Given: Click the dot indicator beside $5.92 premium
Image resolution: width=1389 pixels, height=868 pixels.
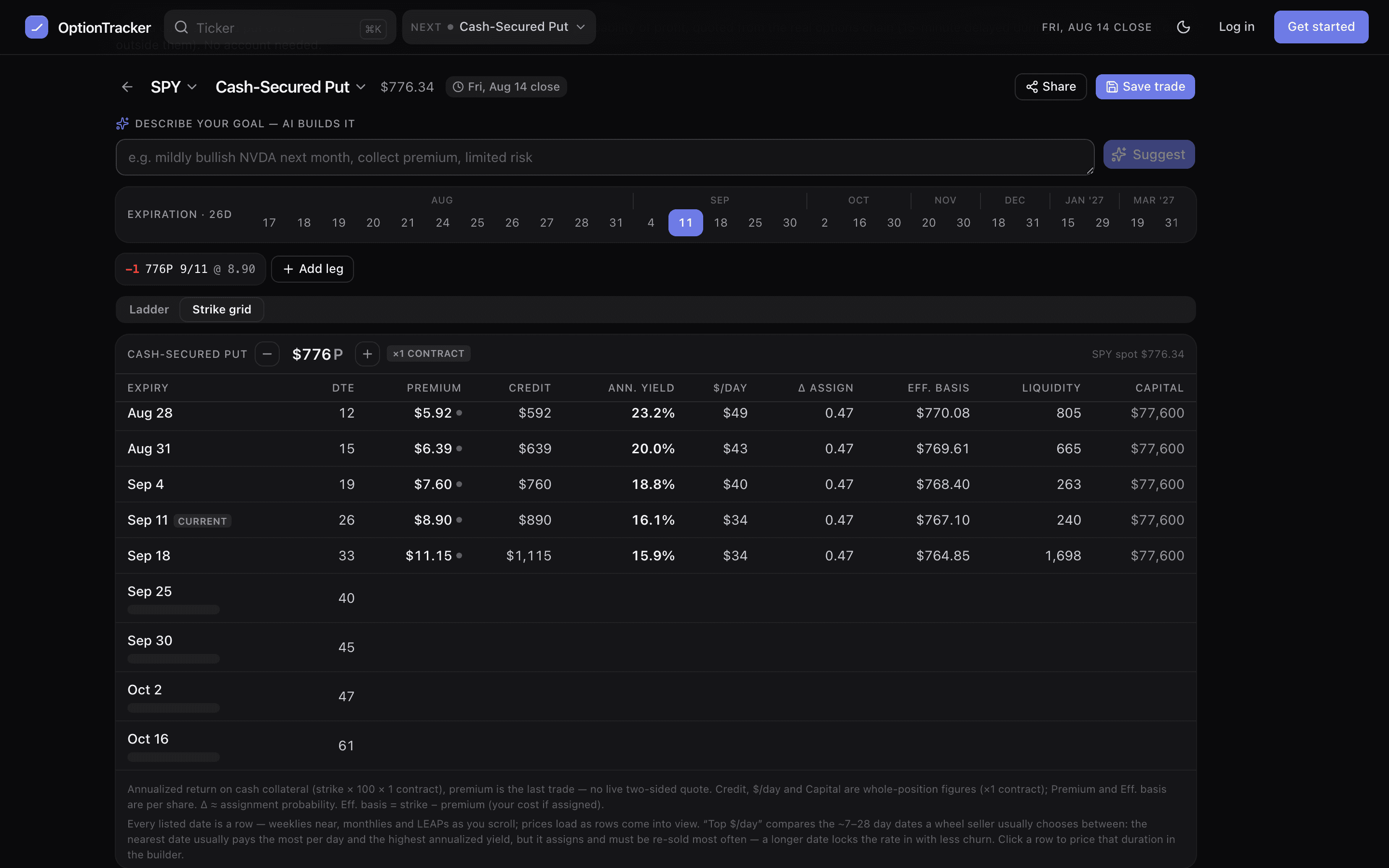Looking at the screenshot, I should [x=459, y=413].
